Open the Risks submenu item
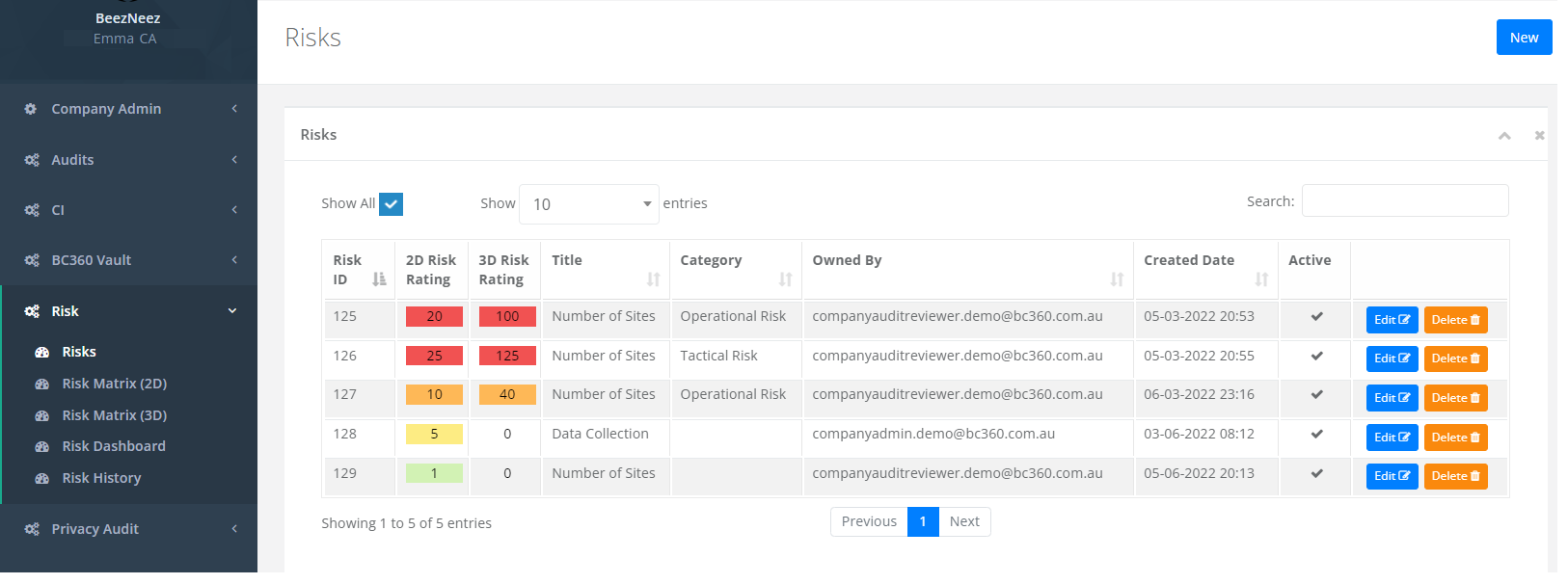Viewport: 1568px width, 584px height. [x=79, y=353]
